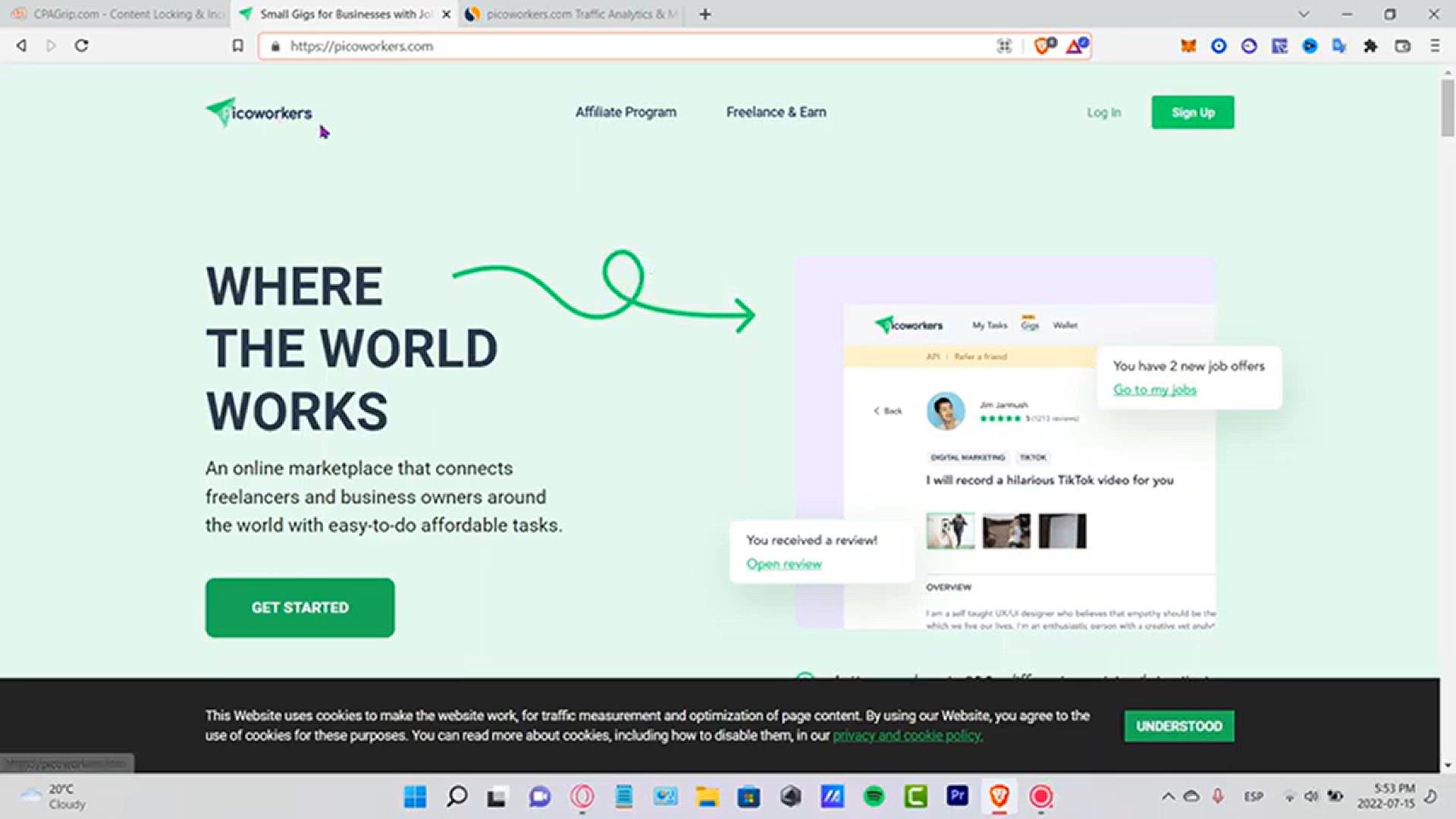Click the forward navigation arrow
Image resolution: width=1456 pixels, height=819 pixels.
(x=51, y=45)
